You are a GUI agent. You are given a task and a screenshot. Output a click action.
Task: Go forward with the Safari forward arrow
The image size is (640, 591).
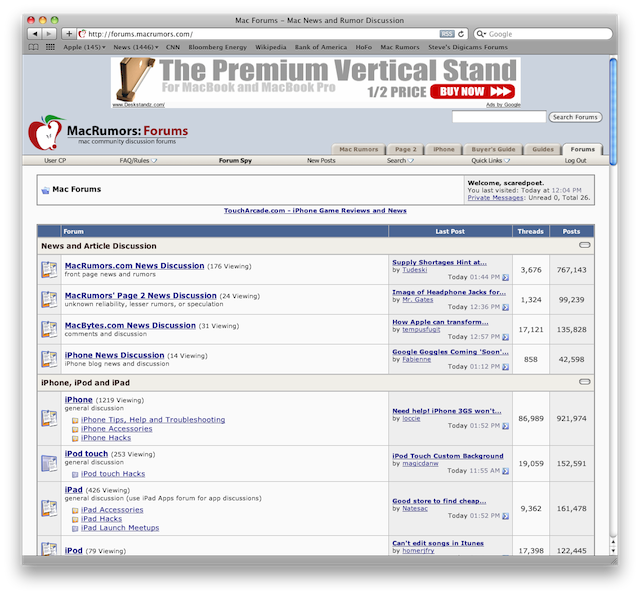click(x=49, y=34)
